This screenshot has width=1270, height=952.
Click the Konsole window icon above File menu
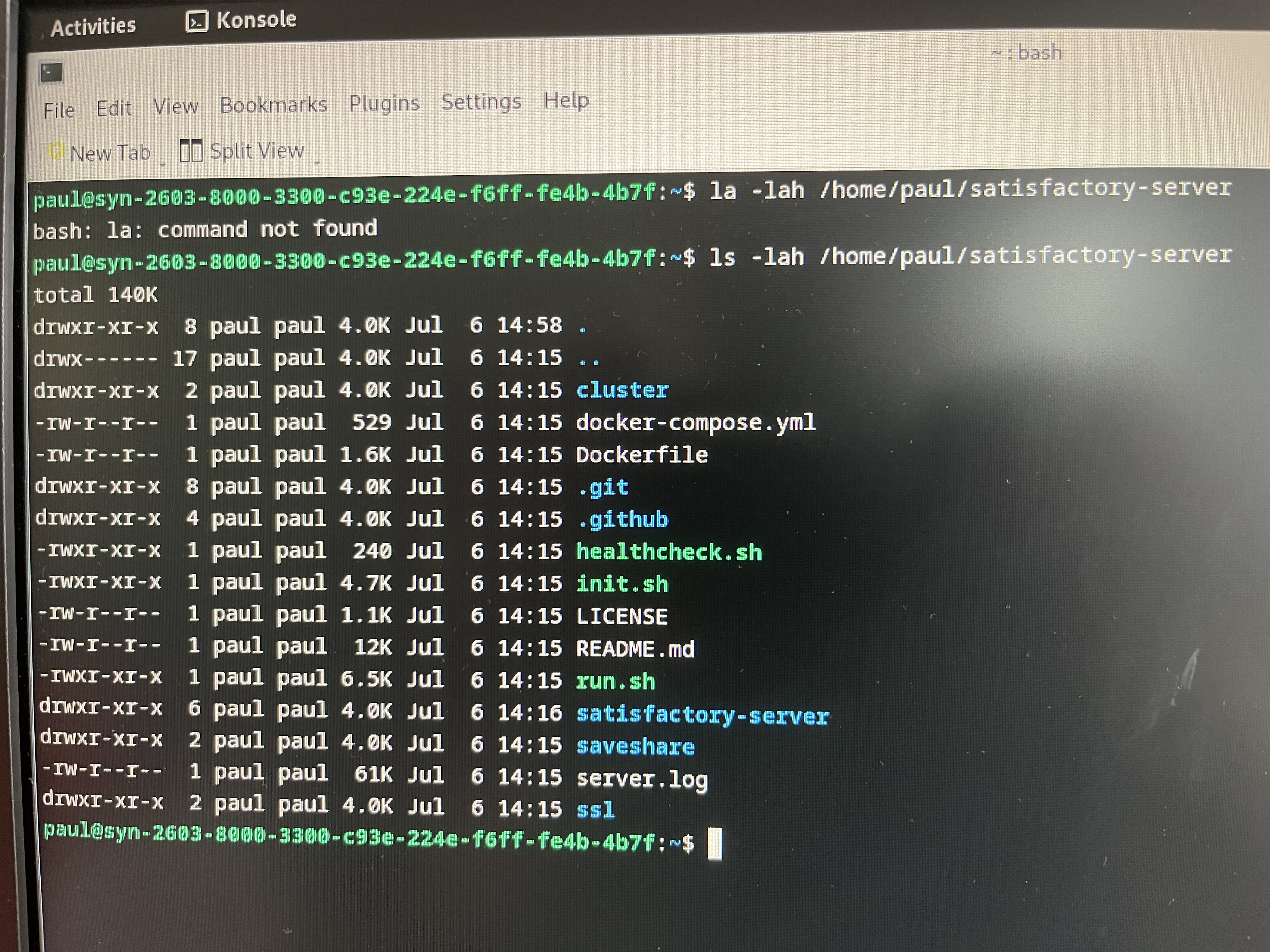51,73
